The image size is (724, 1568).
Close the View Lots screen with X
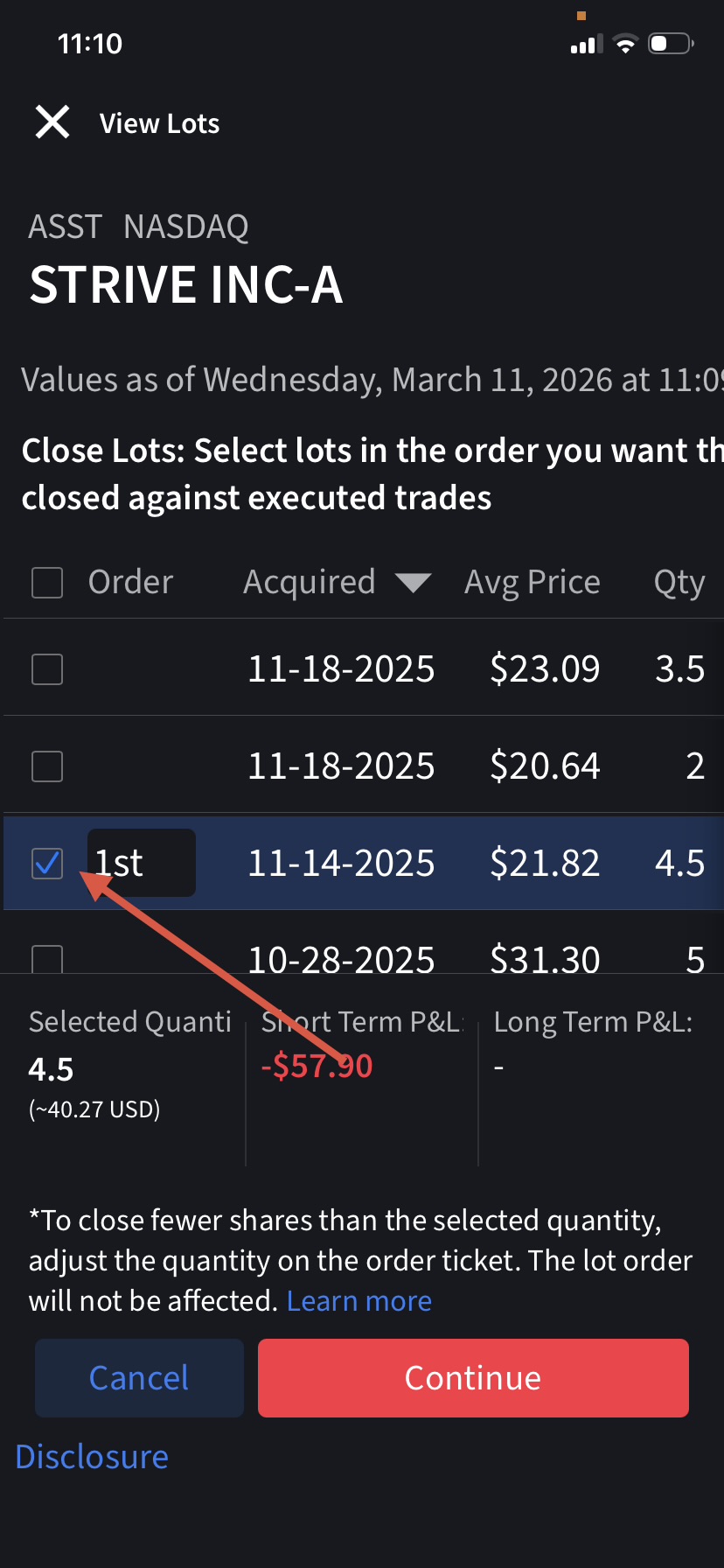pos(52,122)
